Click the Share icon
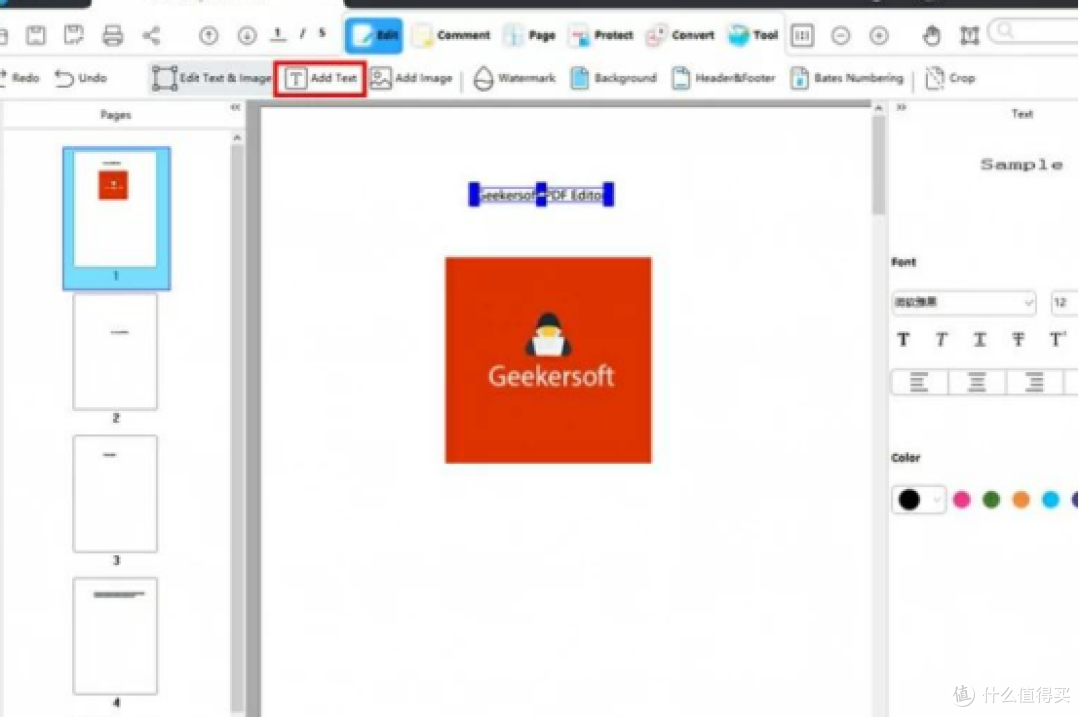 click(x=152, y=35)
